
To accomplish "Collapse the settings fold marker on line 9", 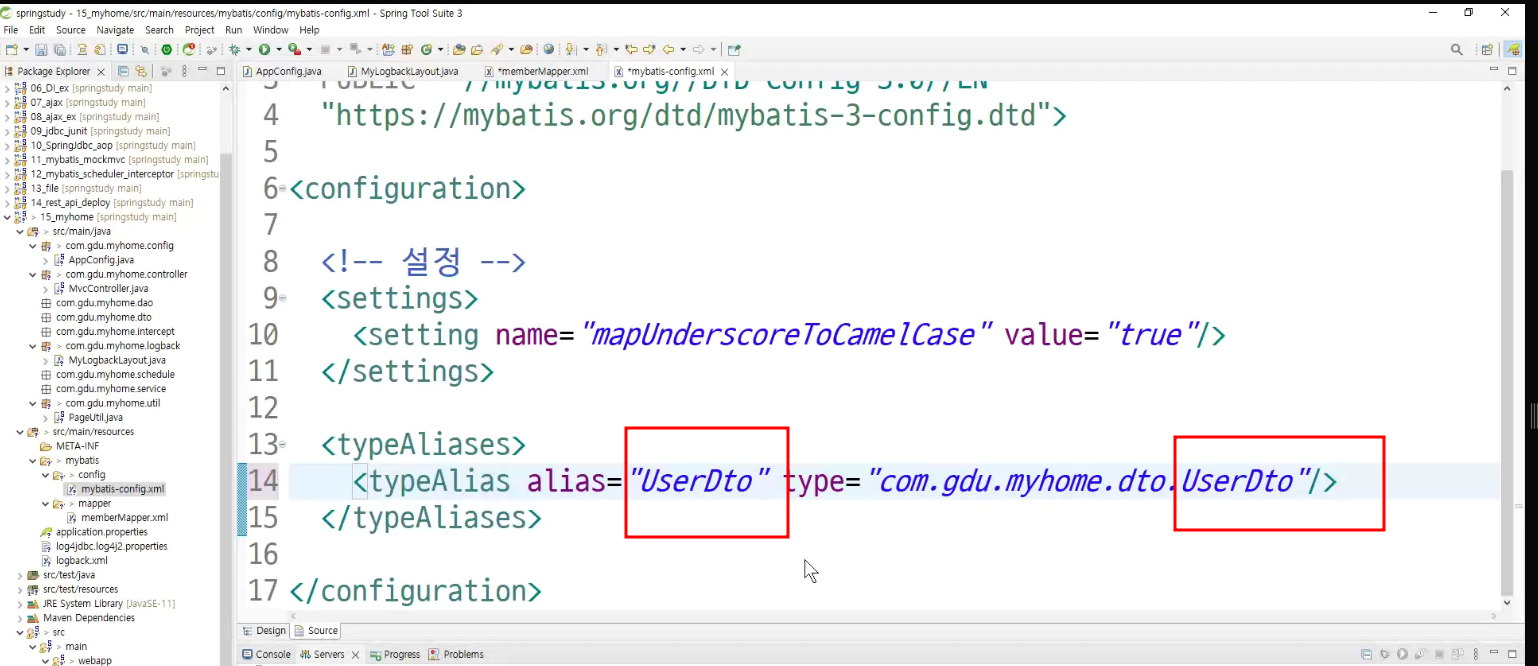I will pos(283,299).
